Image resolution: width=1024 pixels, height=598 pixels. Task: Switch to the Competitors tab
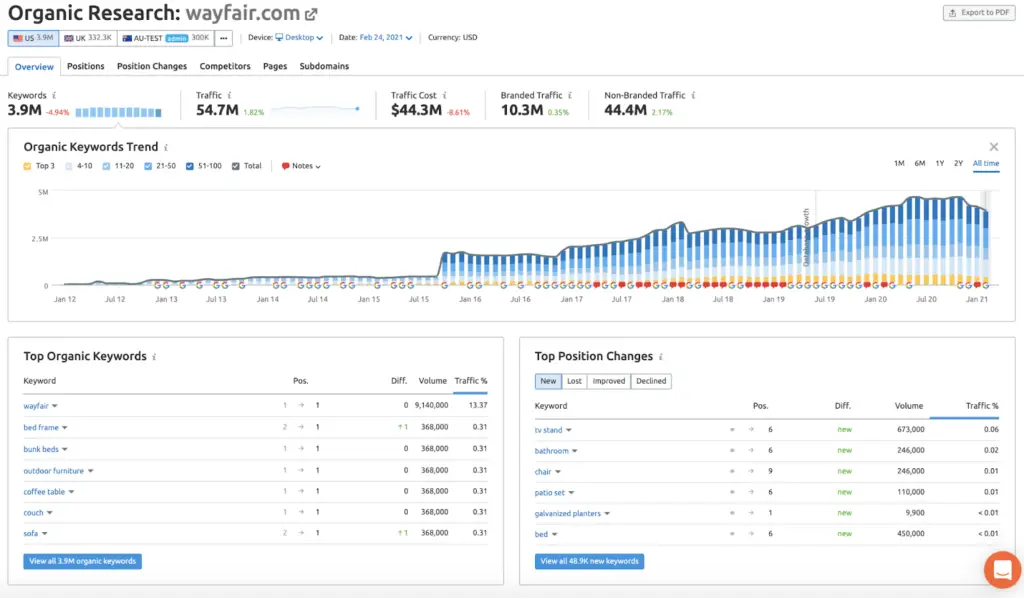pyautogui.click(x=224, y=66)
